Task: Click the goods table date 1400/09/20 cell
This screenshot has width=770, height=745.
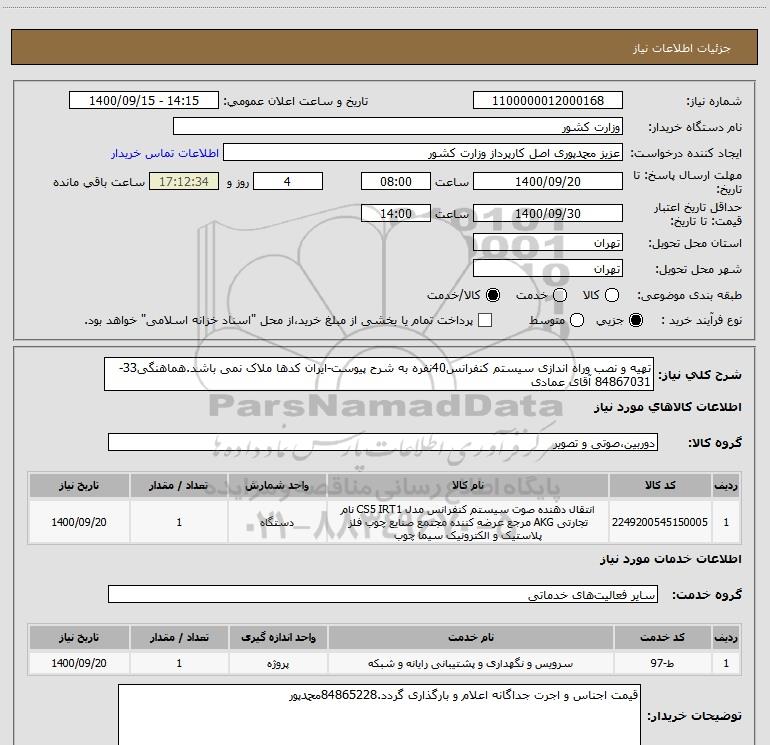Action: [79, 522]
